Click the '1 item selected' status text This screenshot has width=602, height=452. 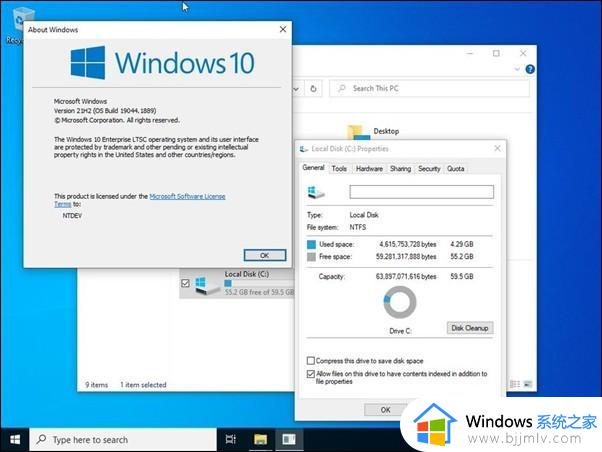143,385
